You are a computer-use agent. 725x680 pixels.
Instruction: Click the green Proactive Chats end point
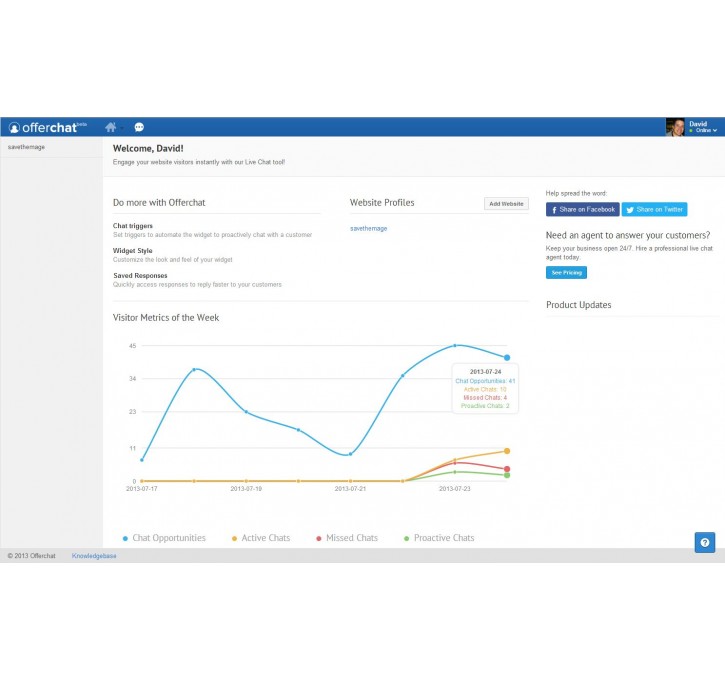pyautogui.click(x=507, y=476)
